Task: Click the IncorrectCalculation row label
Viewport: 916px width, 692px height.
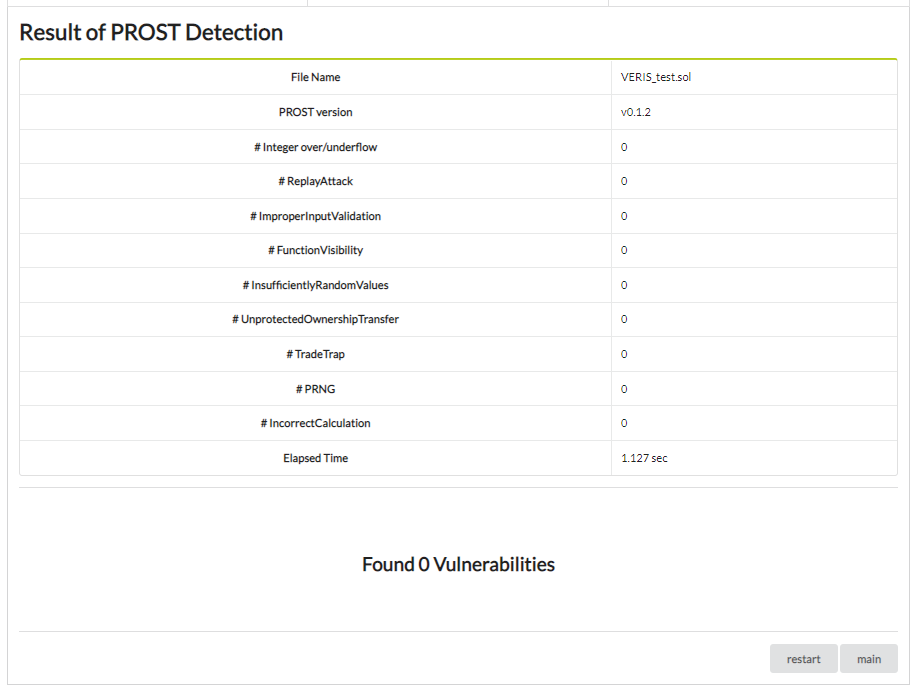Action: [x=315, y=423]
